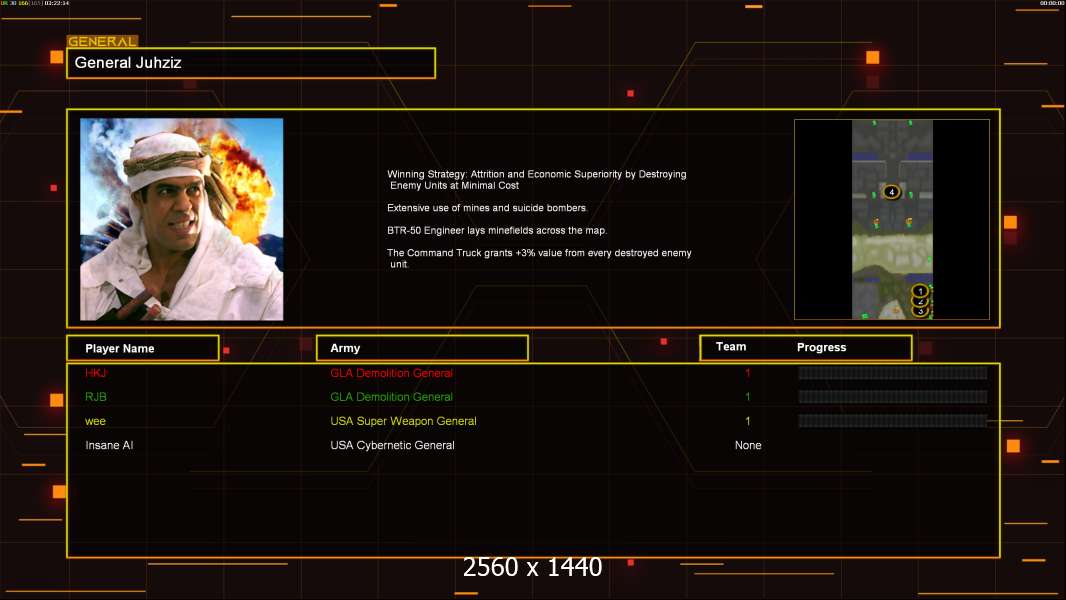1066x600 pixels.
Task: Click RJB's GLA Demolition General army
Action: [x=392, y=397]
